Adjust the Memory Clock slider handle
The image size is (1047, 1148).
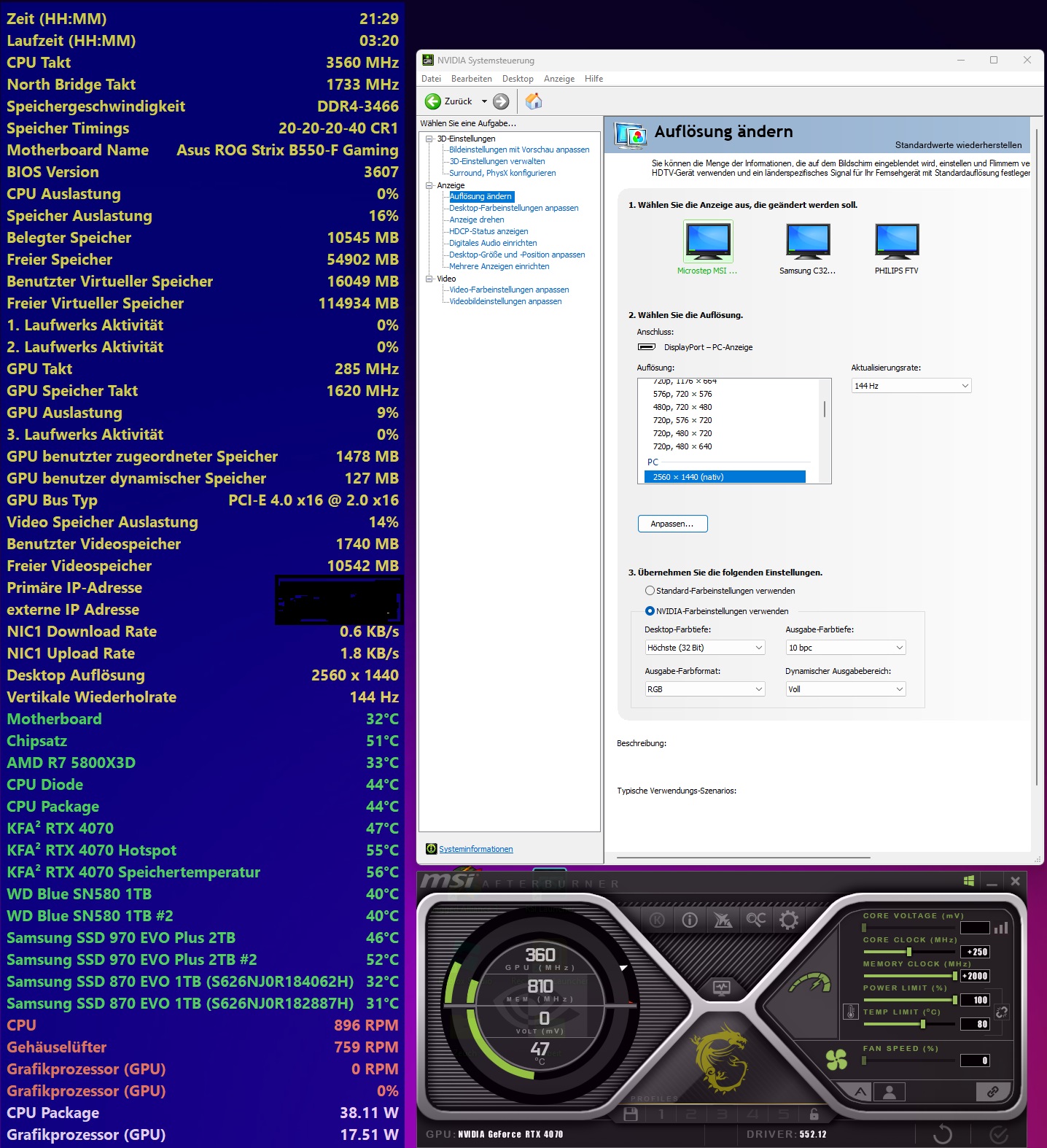coord(955,976)
